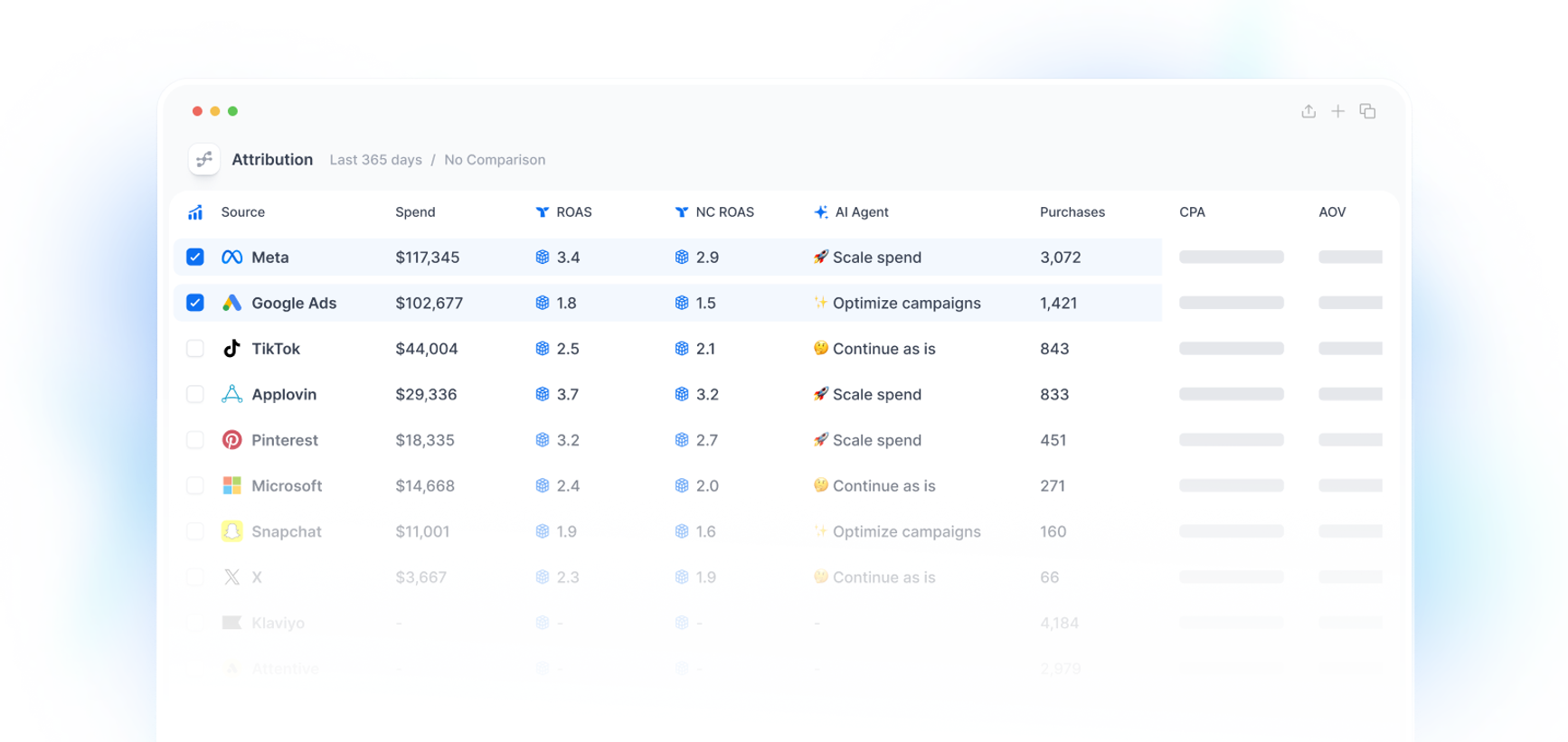The image size is (1568, 742).
Task: Sort by the ROAS column header
Action: pyautogui.click(x=574, y=212)
